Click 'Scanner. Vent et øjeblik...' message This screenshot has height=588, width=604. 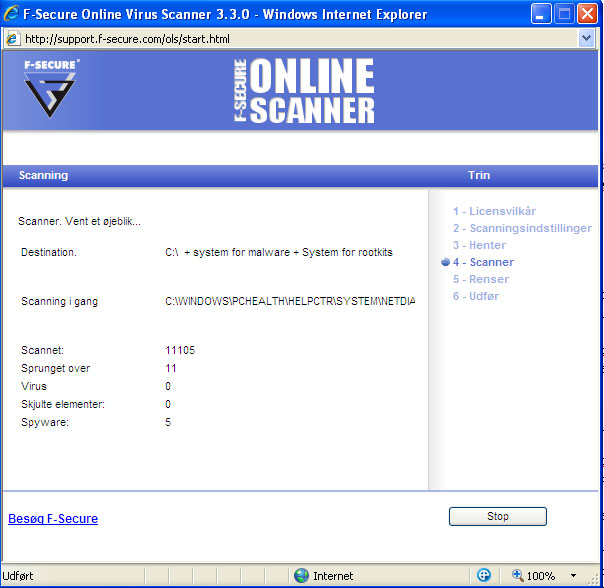[x=79, y=222]
